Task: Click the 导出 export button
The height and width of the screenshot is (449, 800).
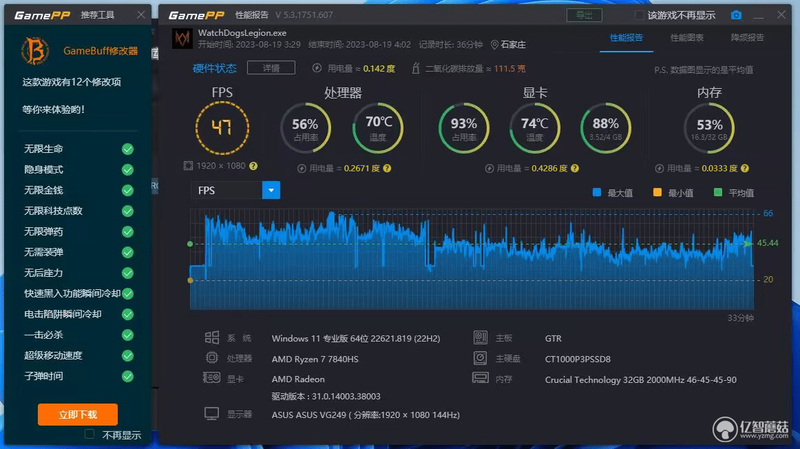Action: click(x=584, y=15)
